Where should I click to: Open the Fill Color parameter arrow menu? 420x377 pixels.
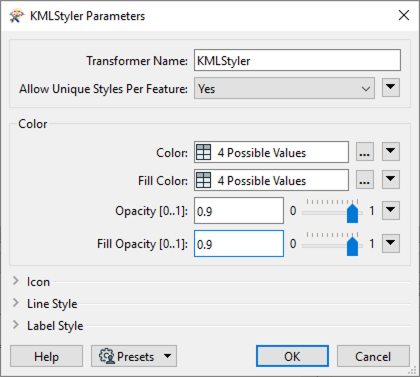click(391, 180)
